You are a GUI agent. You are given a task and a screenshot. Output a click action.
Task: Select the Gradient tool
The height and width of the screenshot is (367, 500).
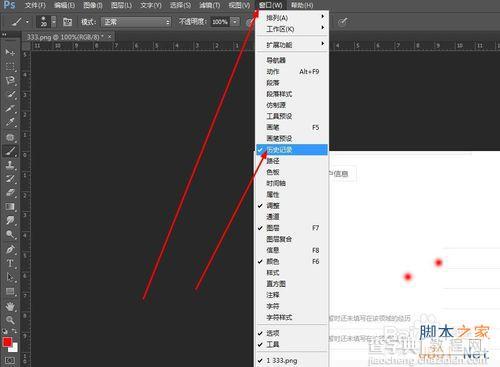pos(10,207)
